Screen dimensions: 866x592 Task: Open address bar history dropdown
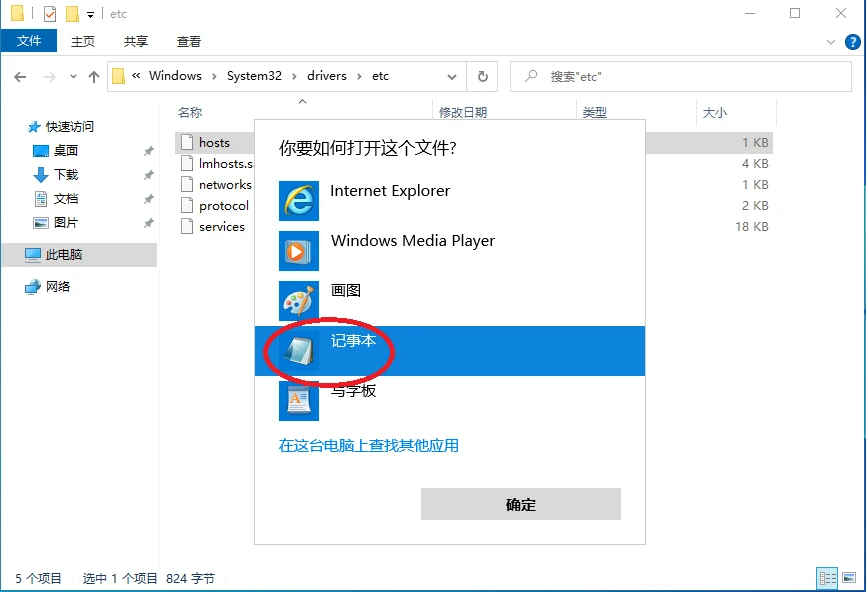pos(452,77)
